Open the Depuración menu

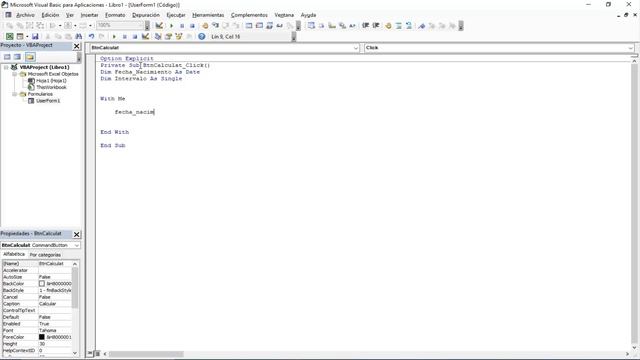point(146,15)
